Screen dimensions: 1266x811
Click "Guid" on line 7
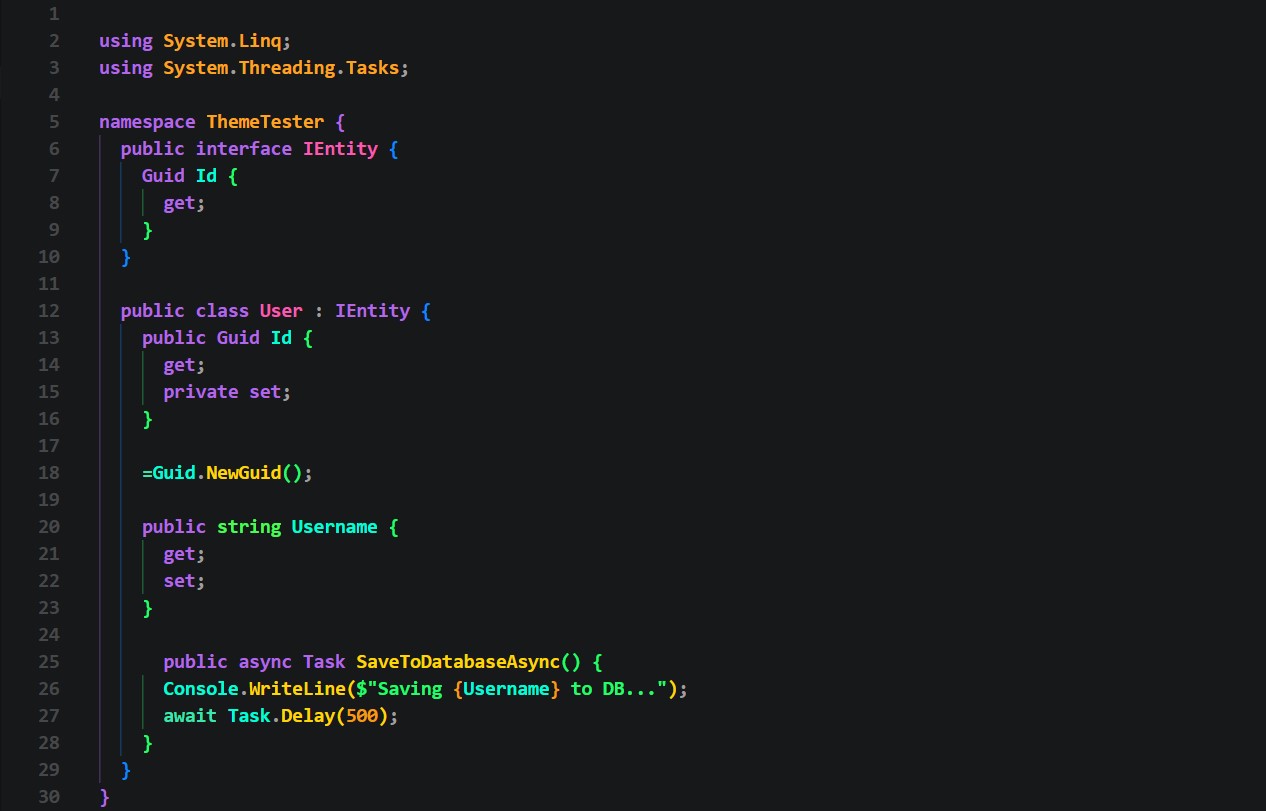[x=163, y=176]
